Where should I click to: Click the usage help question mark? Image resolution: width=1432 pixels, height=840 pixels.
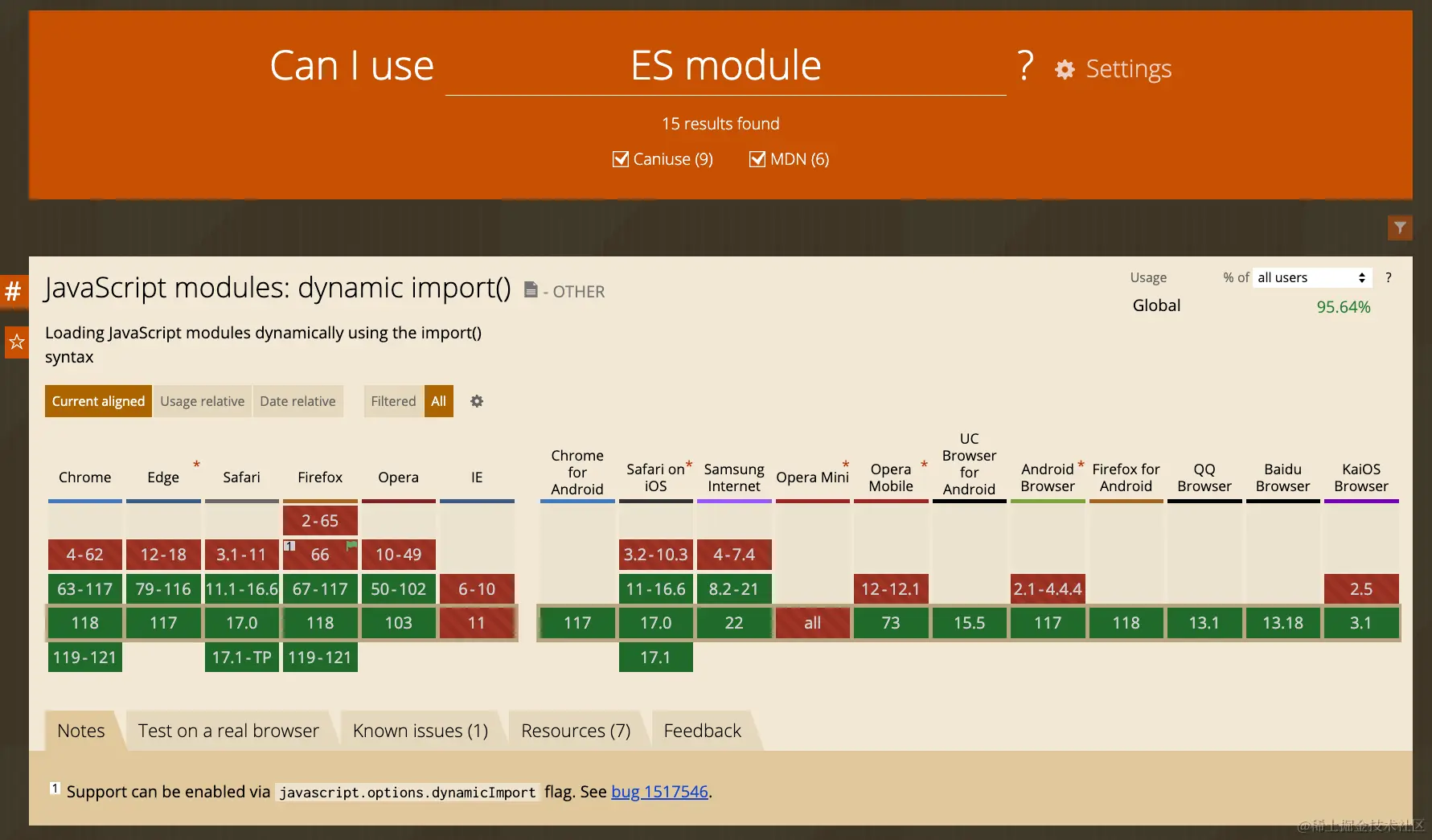click(x=1389, y=277)
